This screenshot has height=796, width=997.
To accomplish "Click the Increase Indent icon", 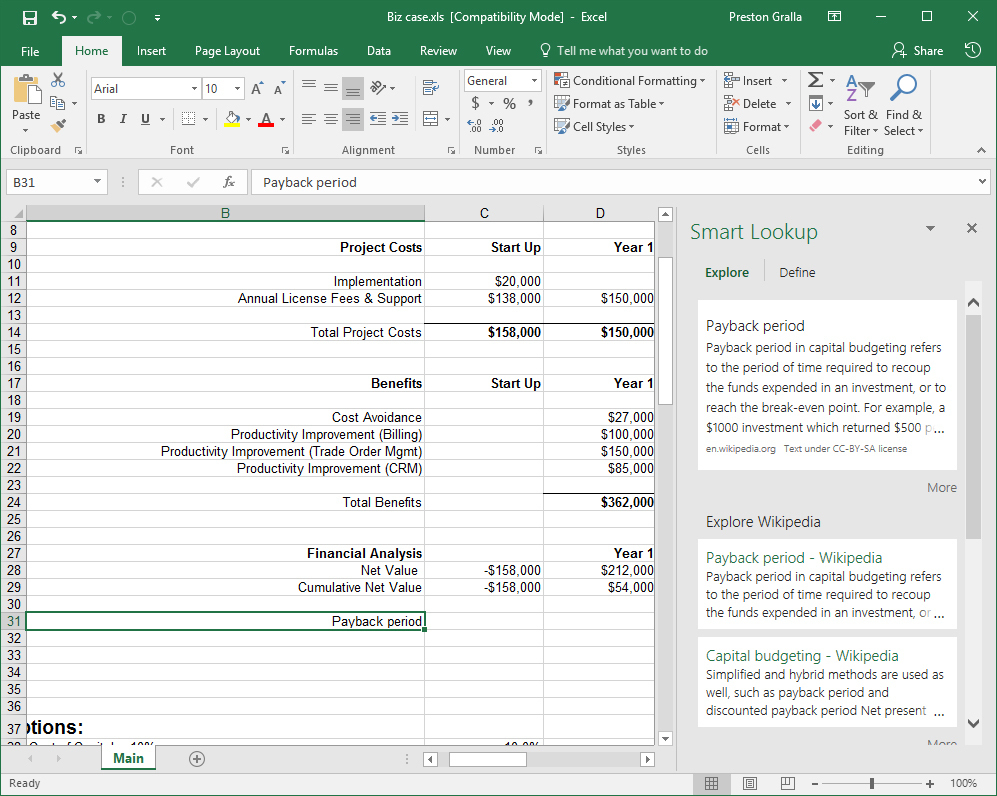I will [400, 119].
